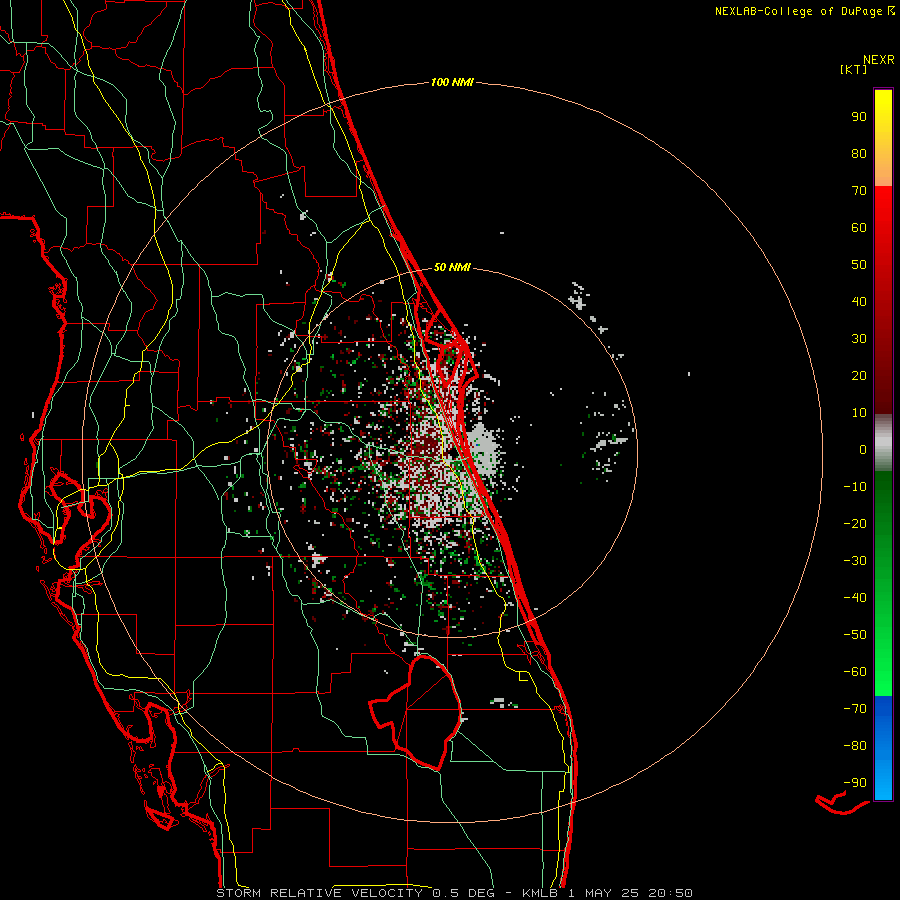Viewport: 900px width, 900px height.
Task: Click the positive 10 scale value
Action: [x=859, y=413]
